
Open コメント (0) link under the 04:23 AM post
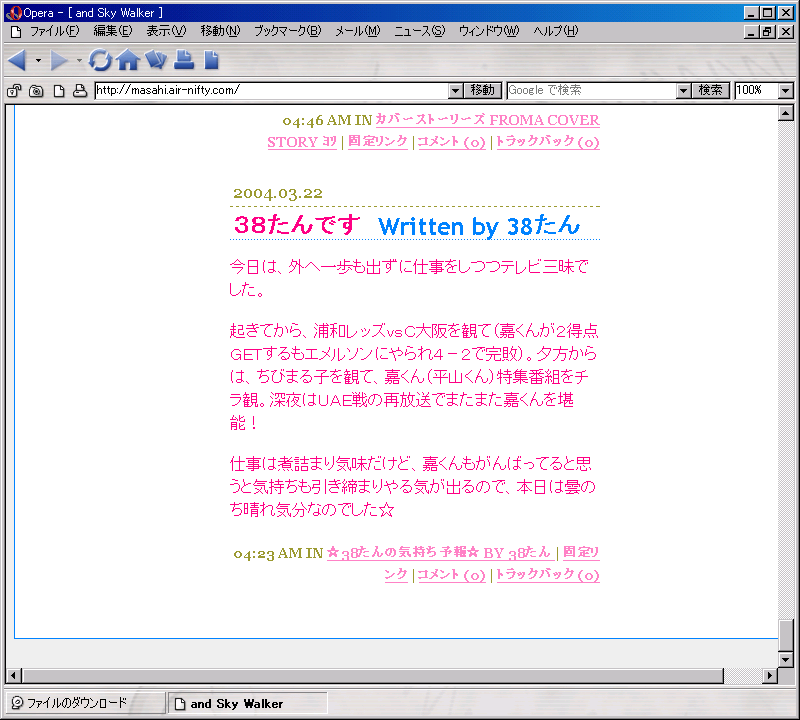click(x=452, y=575)
